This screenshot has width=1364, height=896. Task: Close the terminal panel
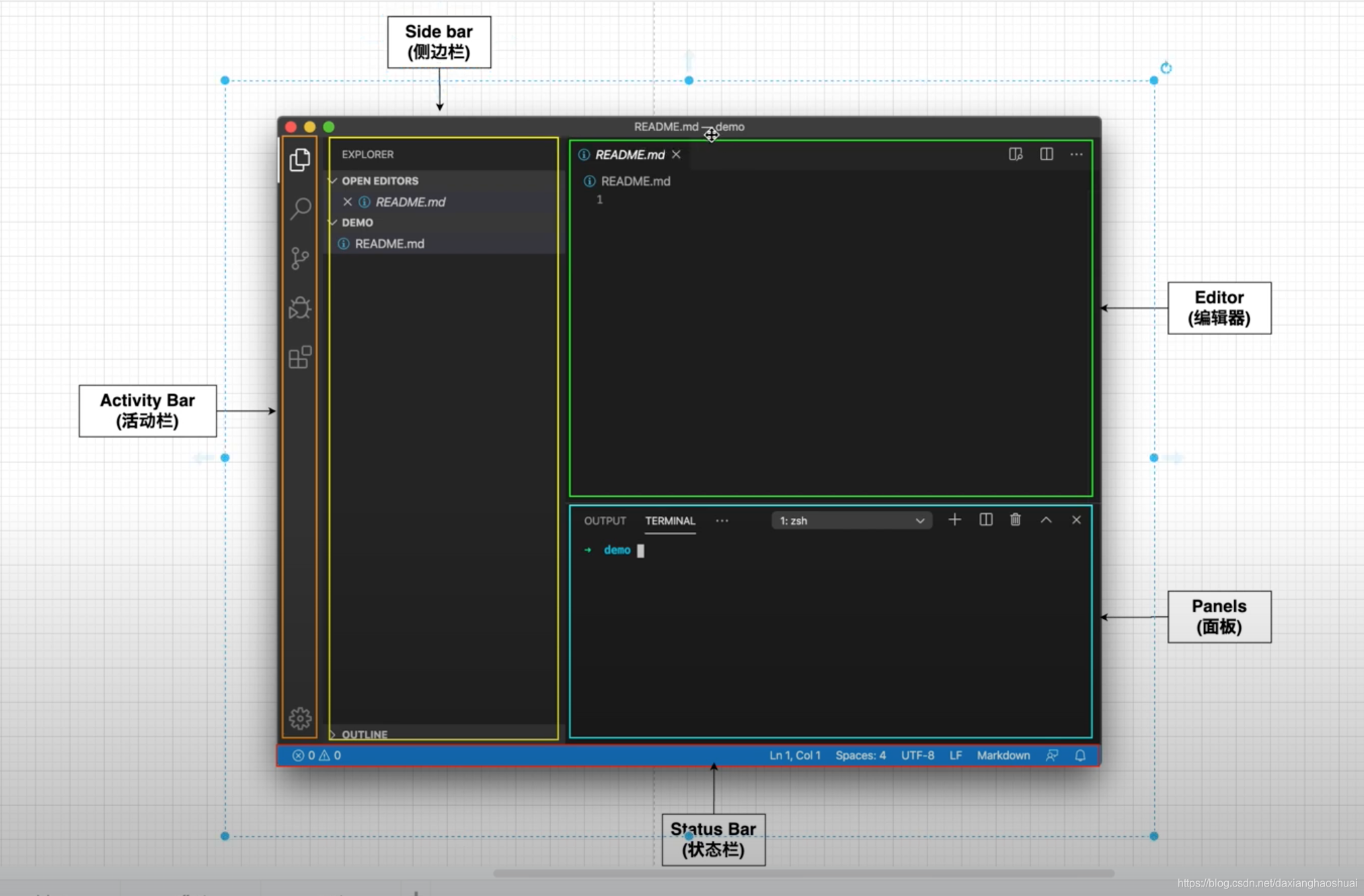(1076, 519)
